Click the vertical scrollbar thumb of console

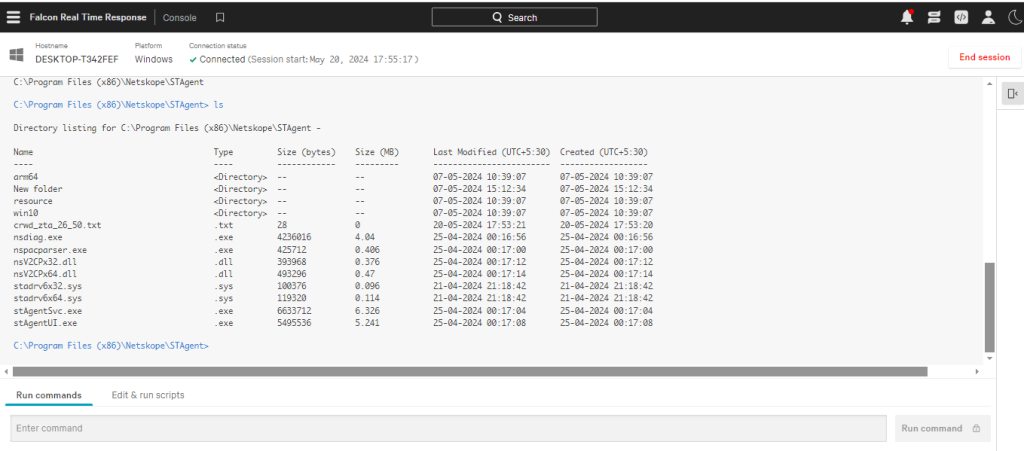tap(990, 307)
